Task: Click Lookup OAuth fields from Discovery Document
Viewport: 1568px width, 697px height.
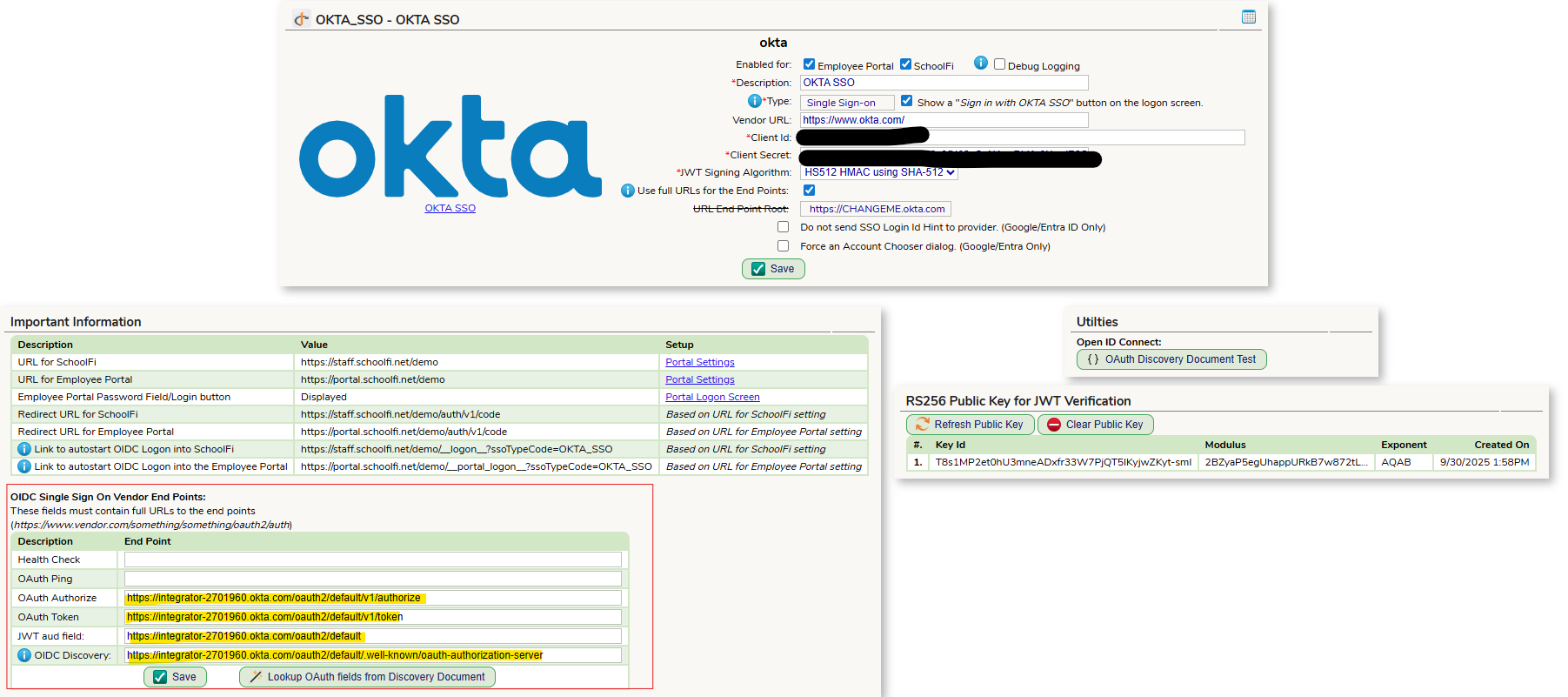Action: click(x=367, y=677)
